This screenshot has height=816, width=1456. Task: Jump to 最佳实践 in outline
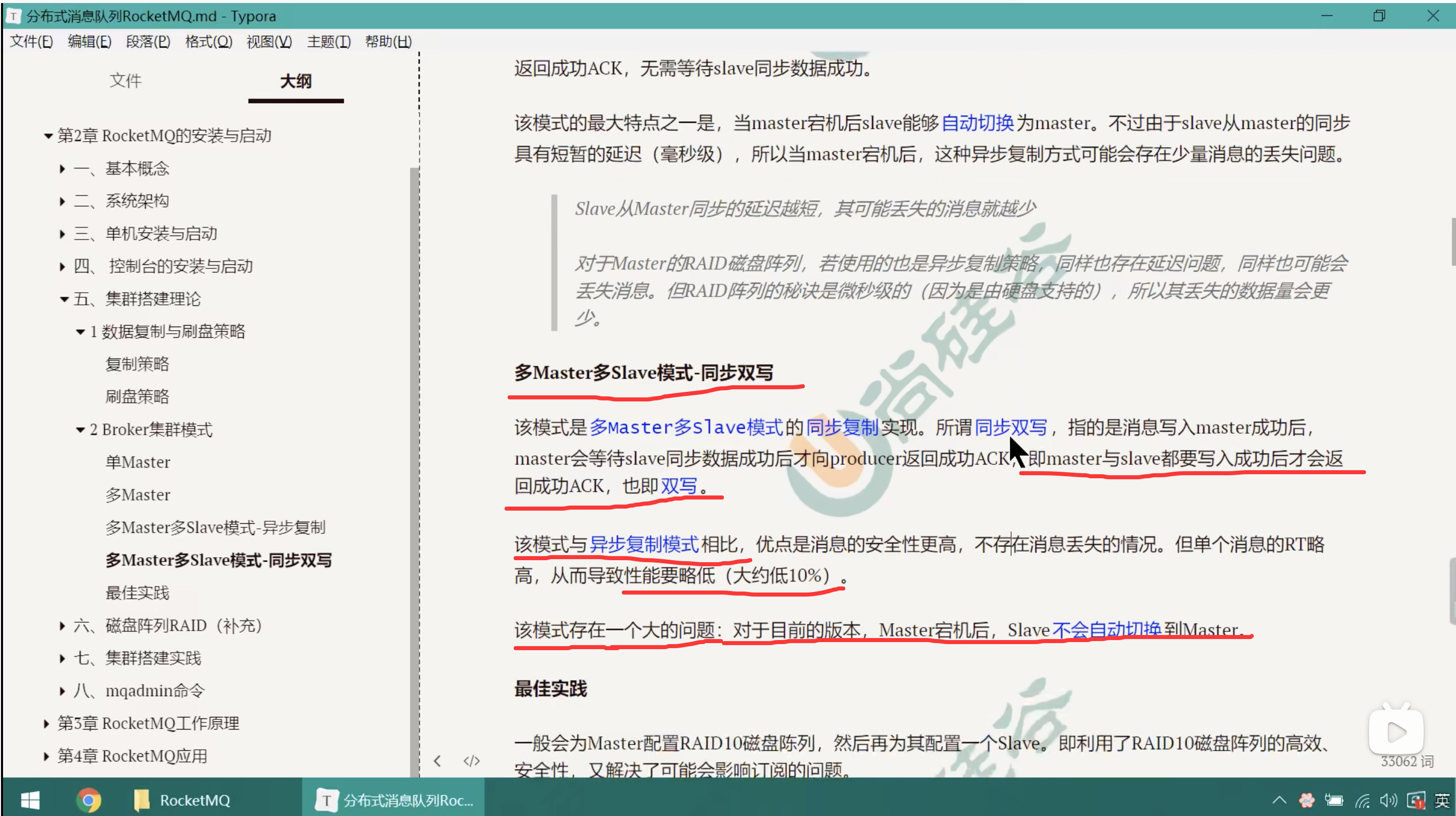[x=138, y=593]
